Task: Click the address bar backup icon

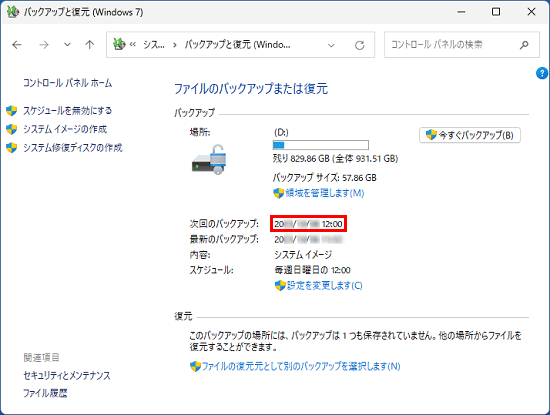Action: [x=119, y=45]
